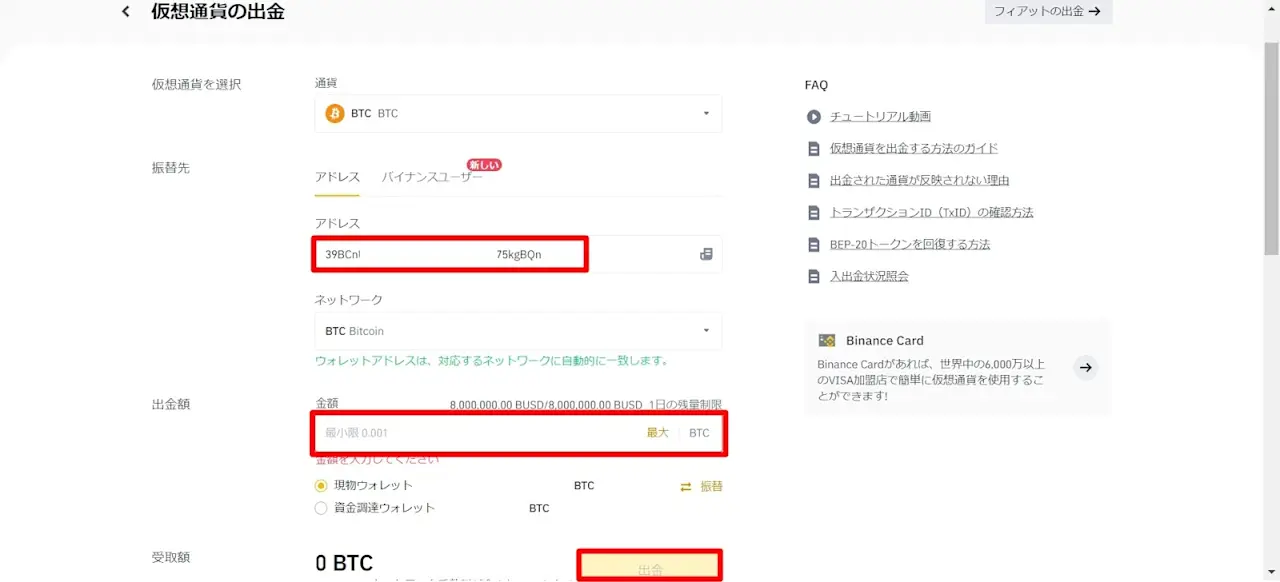Click the FAQ heading
The height and width of the screenshot is (582, 1280).
(x=816, y=85)
